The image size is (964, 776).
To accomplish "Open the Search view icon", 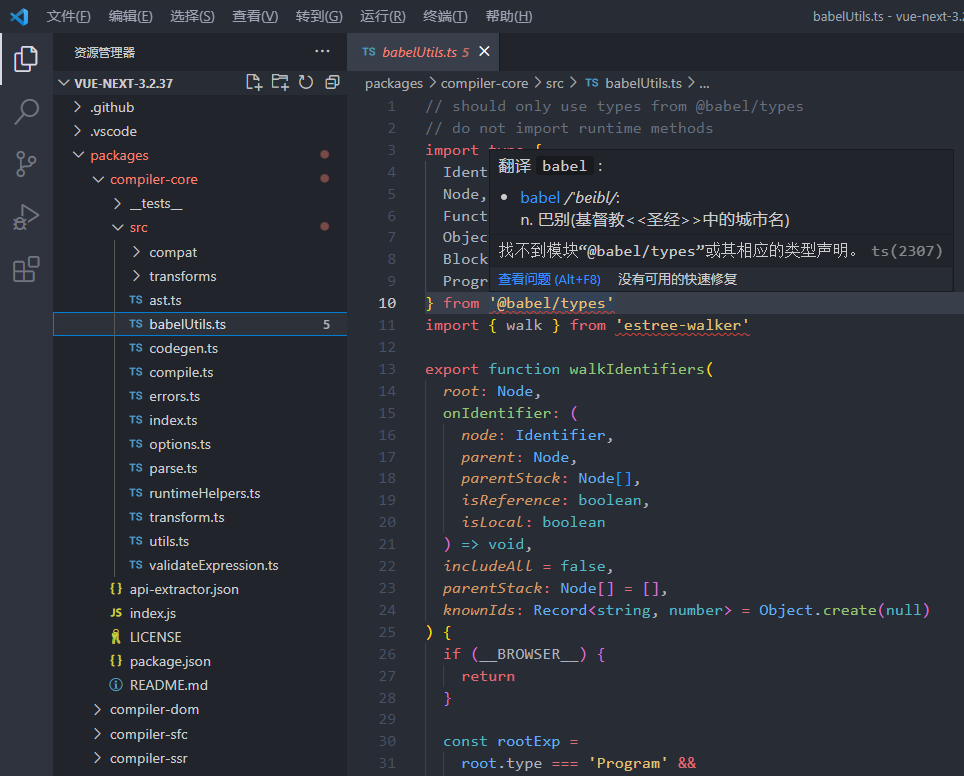I will (x=26, y=112).
